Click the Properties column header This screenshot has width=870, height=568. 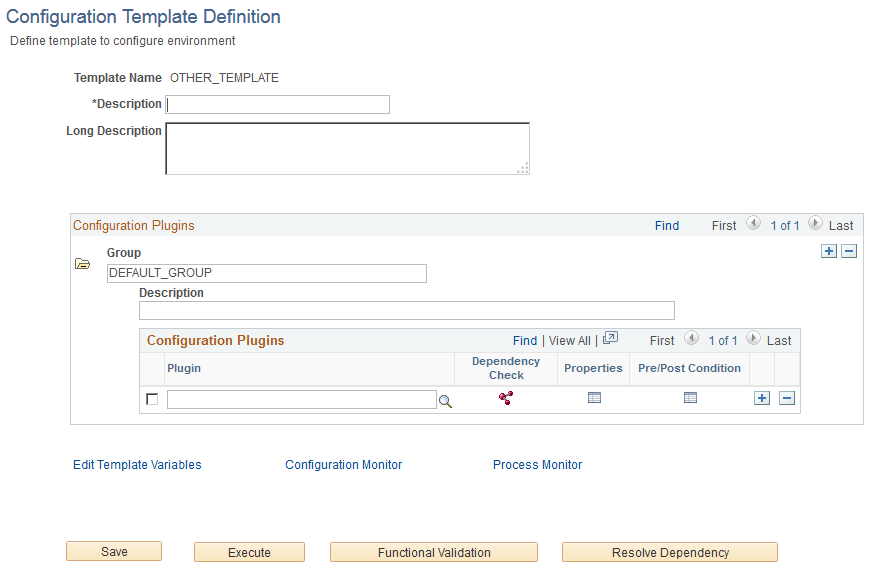click(x=593, y=368)
